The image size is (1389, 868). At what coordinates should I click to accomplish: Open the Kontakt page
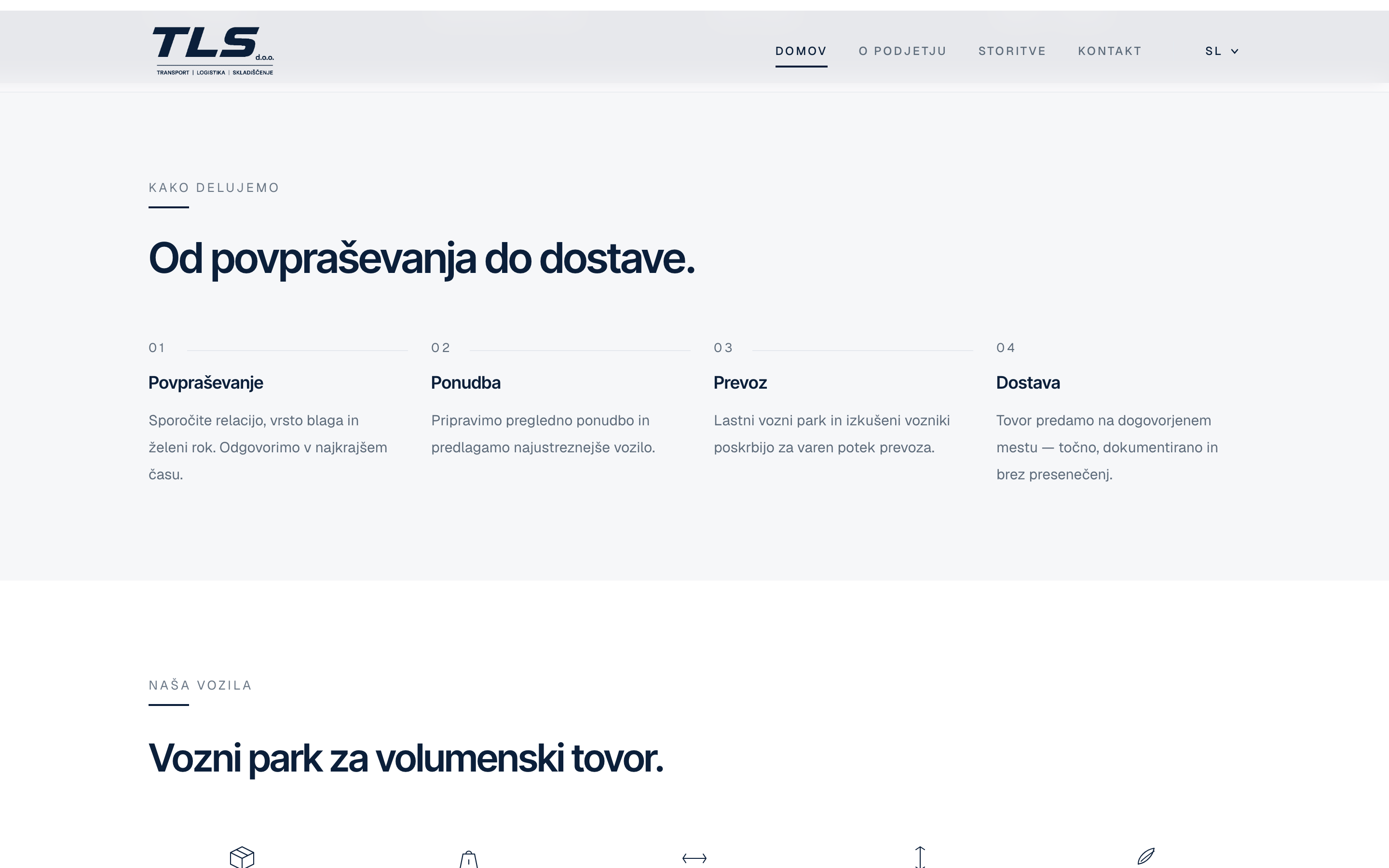point(1109,51)
